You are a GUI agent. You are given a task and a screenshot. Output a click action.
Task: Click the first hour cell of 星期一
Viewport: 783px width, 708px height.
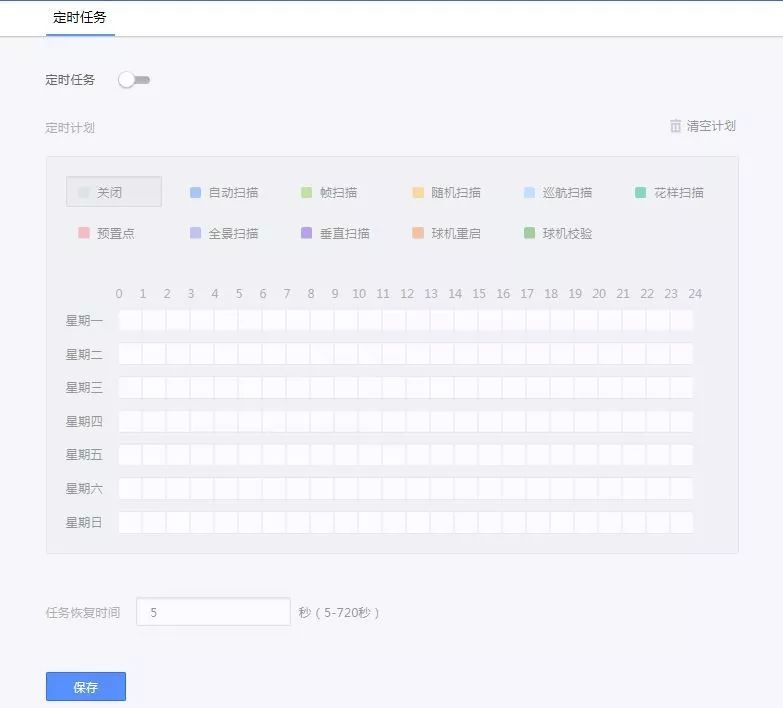pos(130,321)
